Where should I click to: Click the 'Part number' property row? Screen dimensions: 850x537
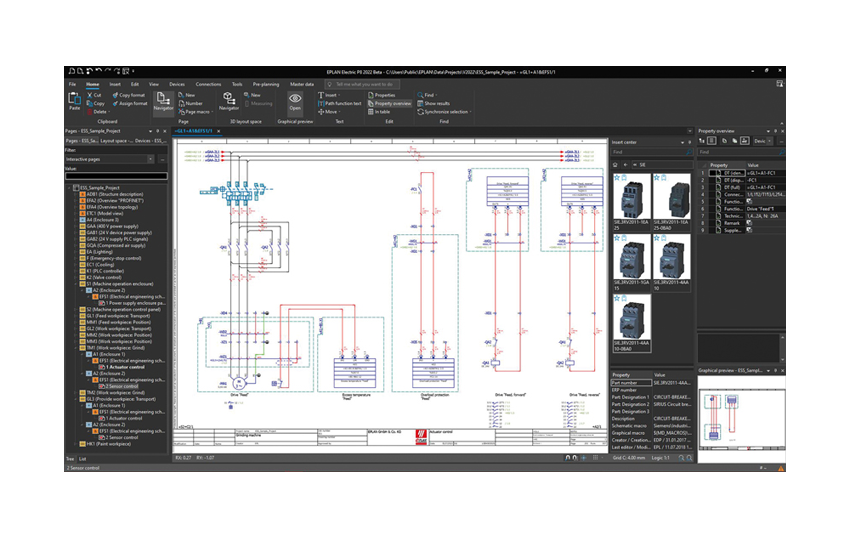651,383
